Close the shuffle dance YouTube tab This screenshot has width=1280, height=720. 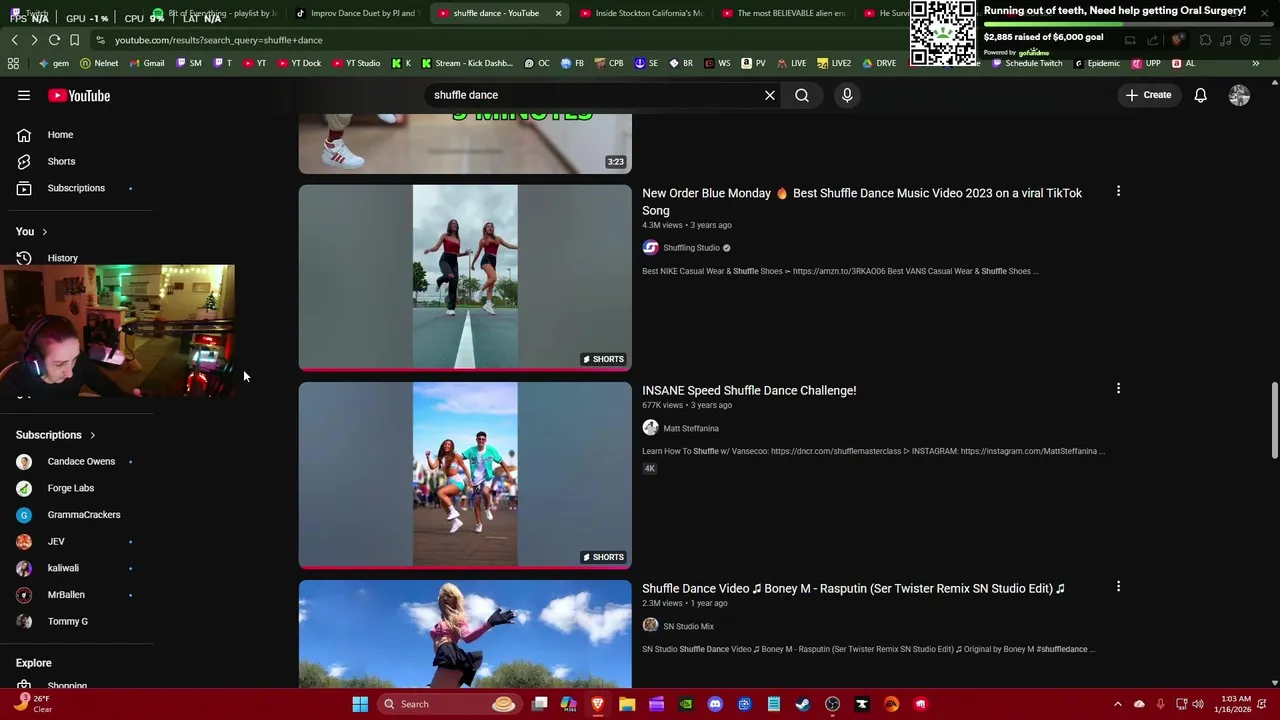pos(558,13)
